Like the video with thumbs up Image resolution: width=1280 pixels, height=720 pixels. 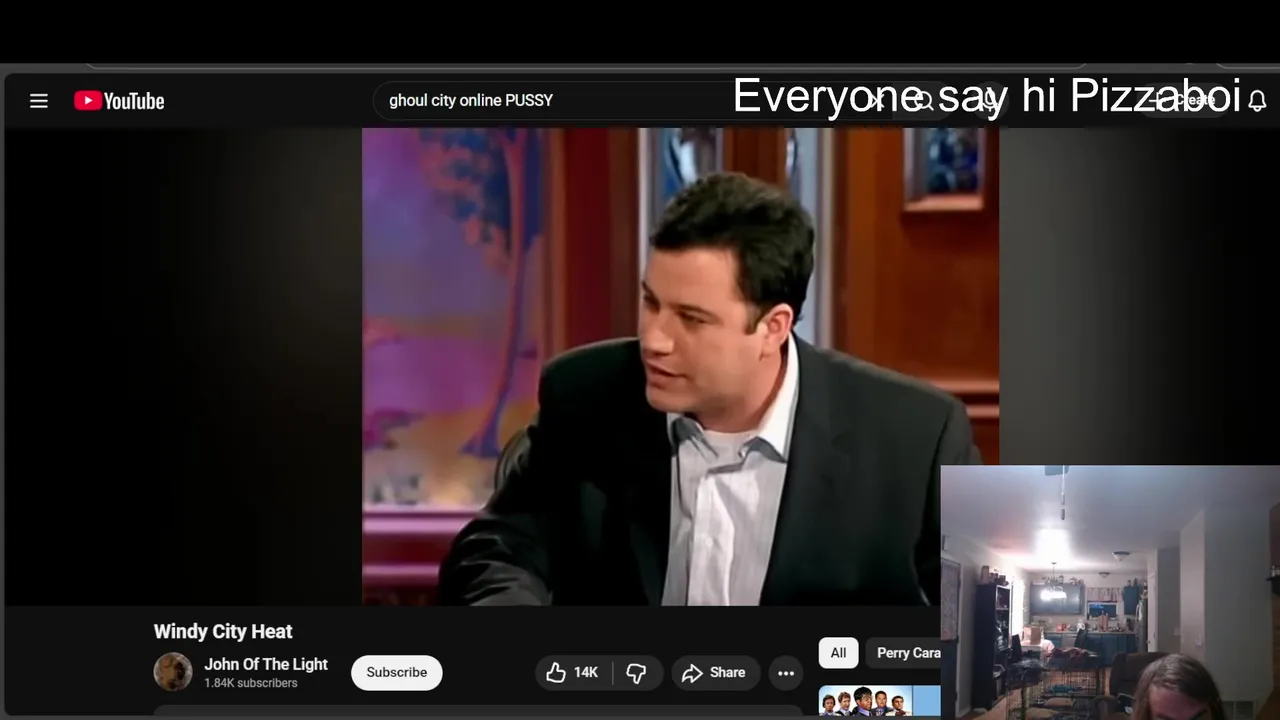pyautogui.click(x=573, y=673)
